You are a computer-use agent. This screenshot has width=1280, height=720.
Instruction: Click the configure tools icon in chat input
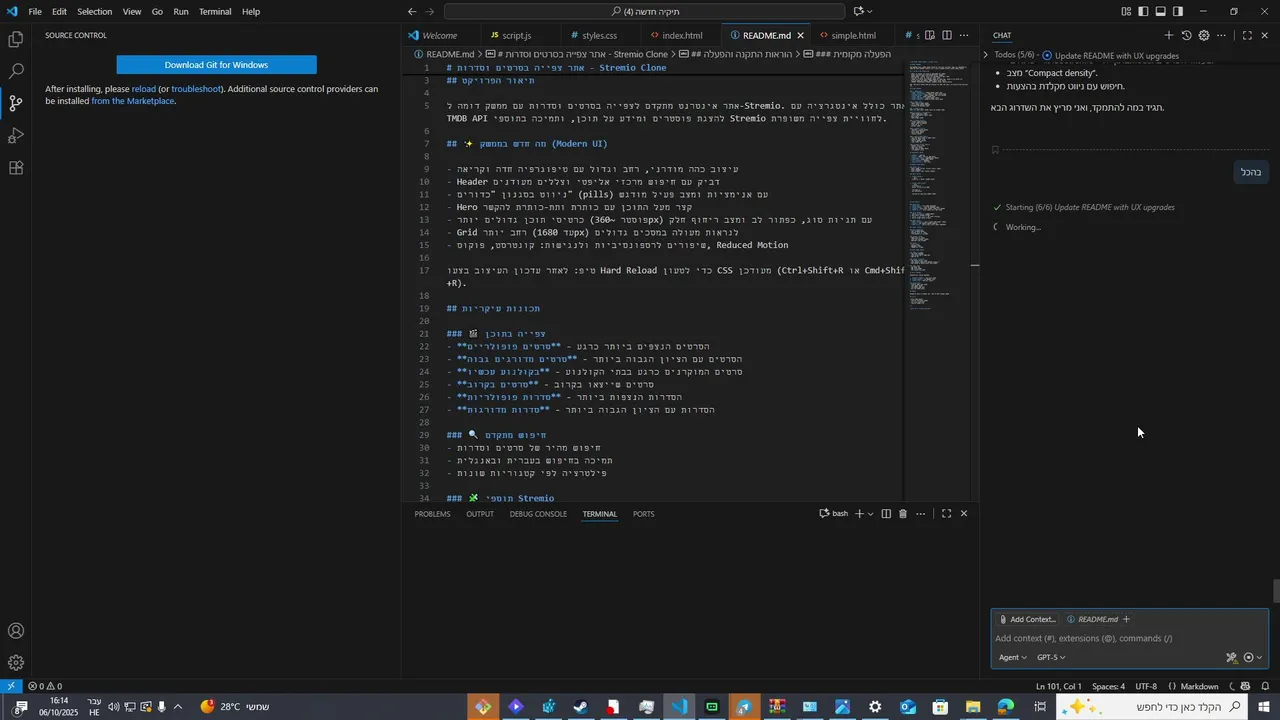1232,658
